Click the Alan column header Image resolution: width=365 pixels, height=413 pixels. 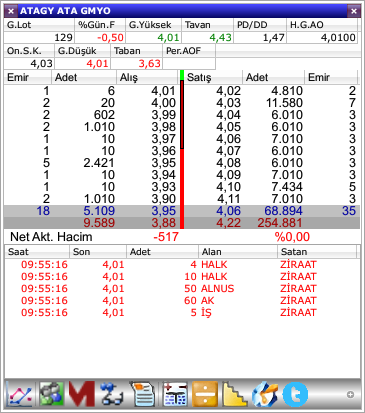coord(238,252)
